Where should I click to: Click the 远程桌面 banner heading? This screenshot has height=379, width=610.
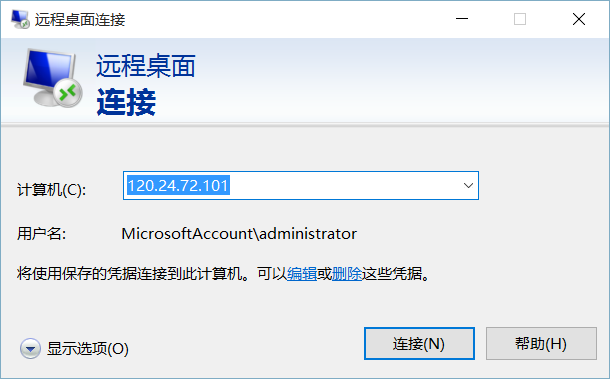(146, 66)
